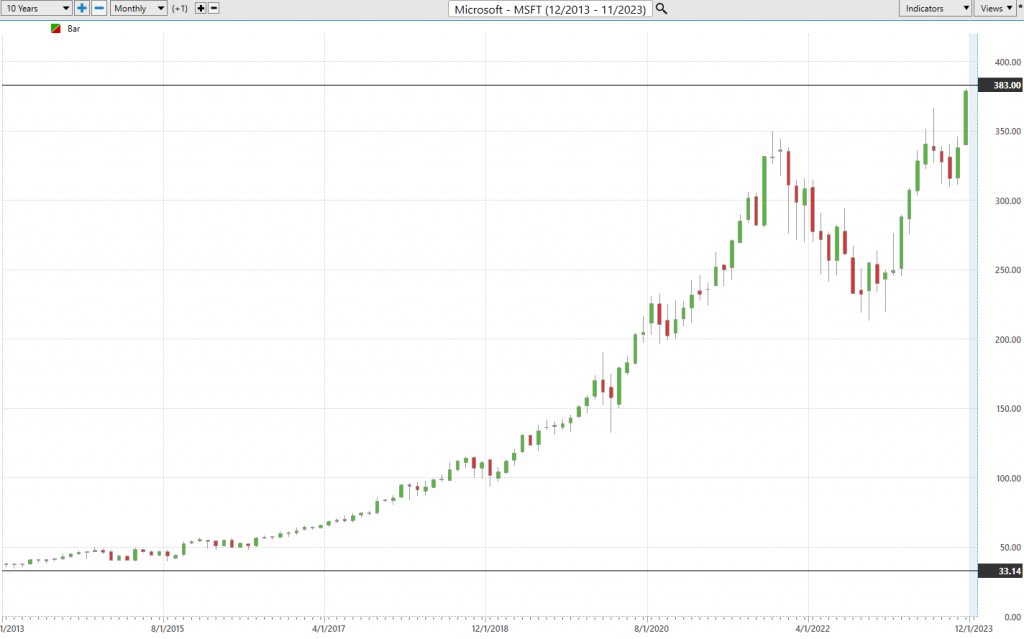Click the Microsoft - MSFT symbol field
The height and width of the screenshot is (639, 1024).
[550, 9]
